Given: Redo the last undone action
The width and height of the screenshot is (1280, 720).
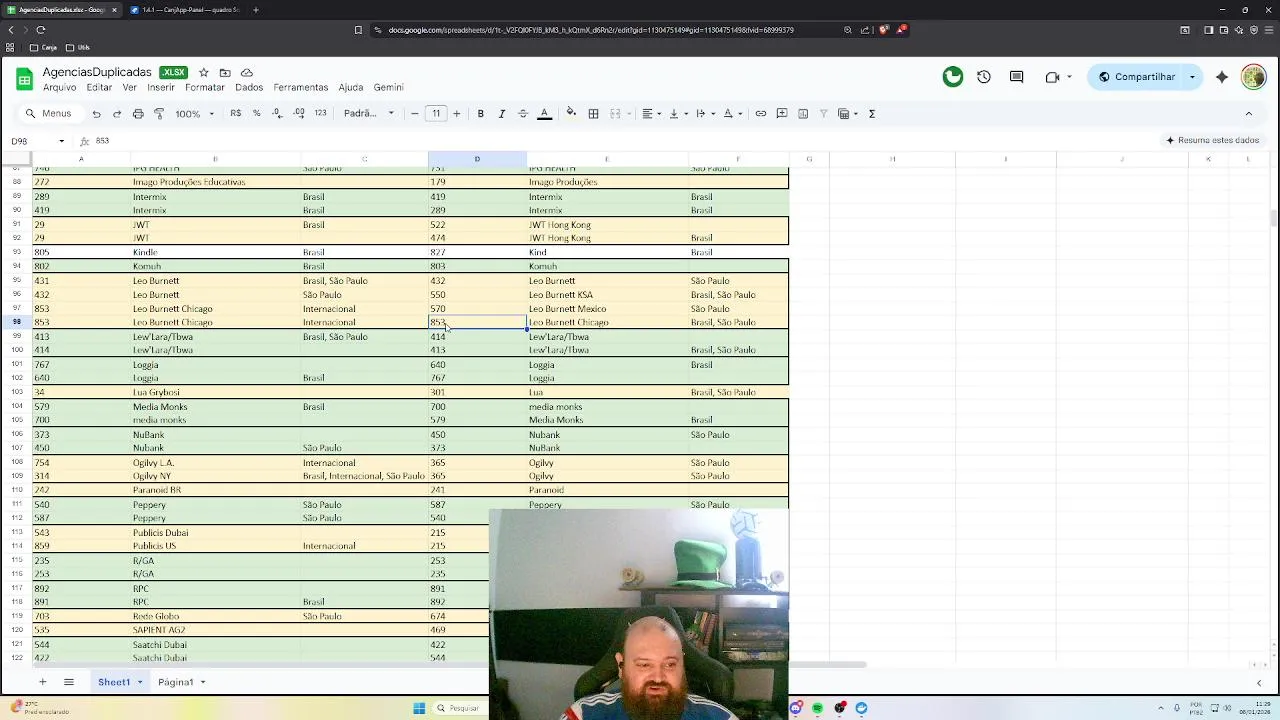Looking at the screenshot, I should coord(117,114).
